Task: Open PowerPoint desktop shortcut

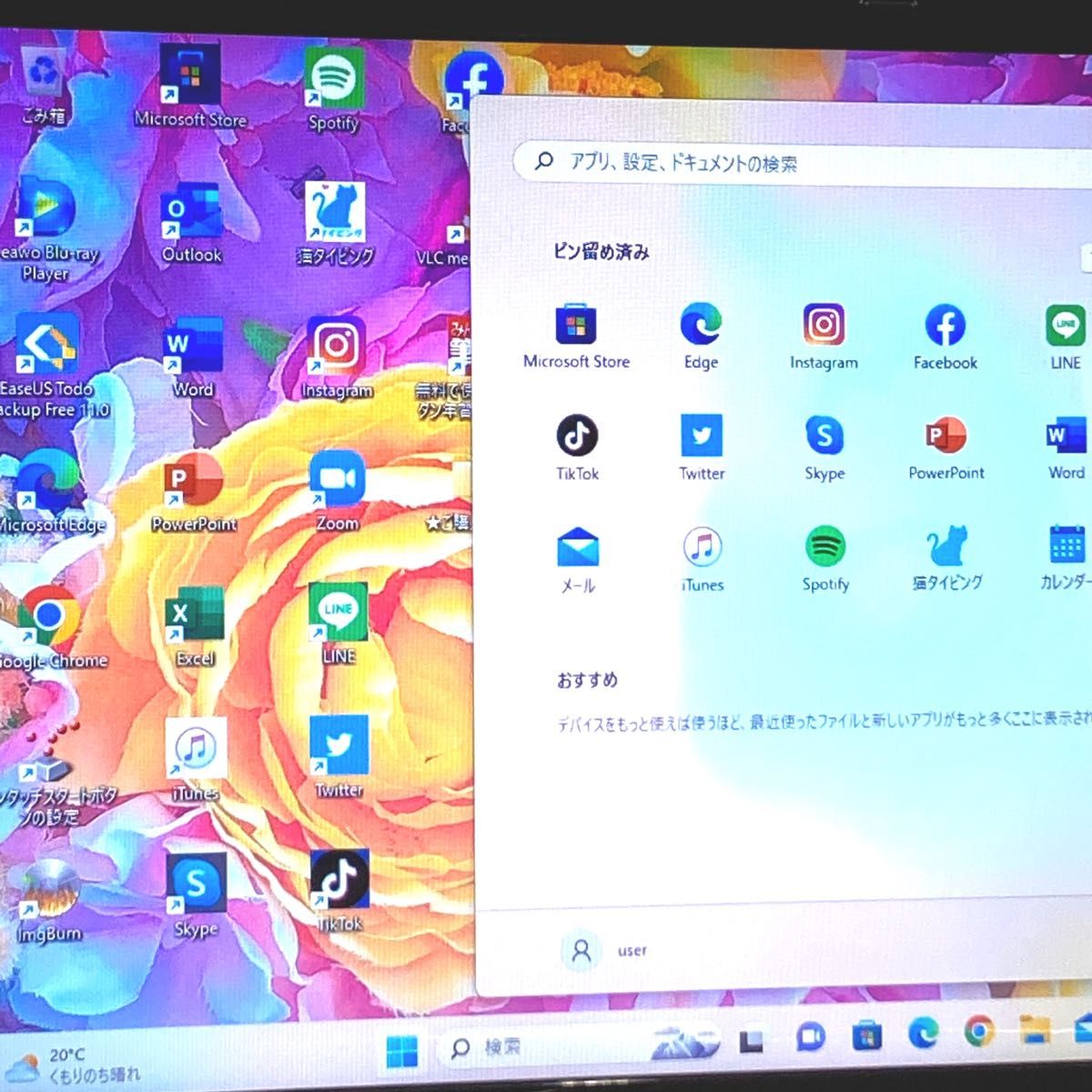Action: 194,492
